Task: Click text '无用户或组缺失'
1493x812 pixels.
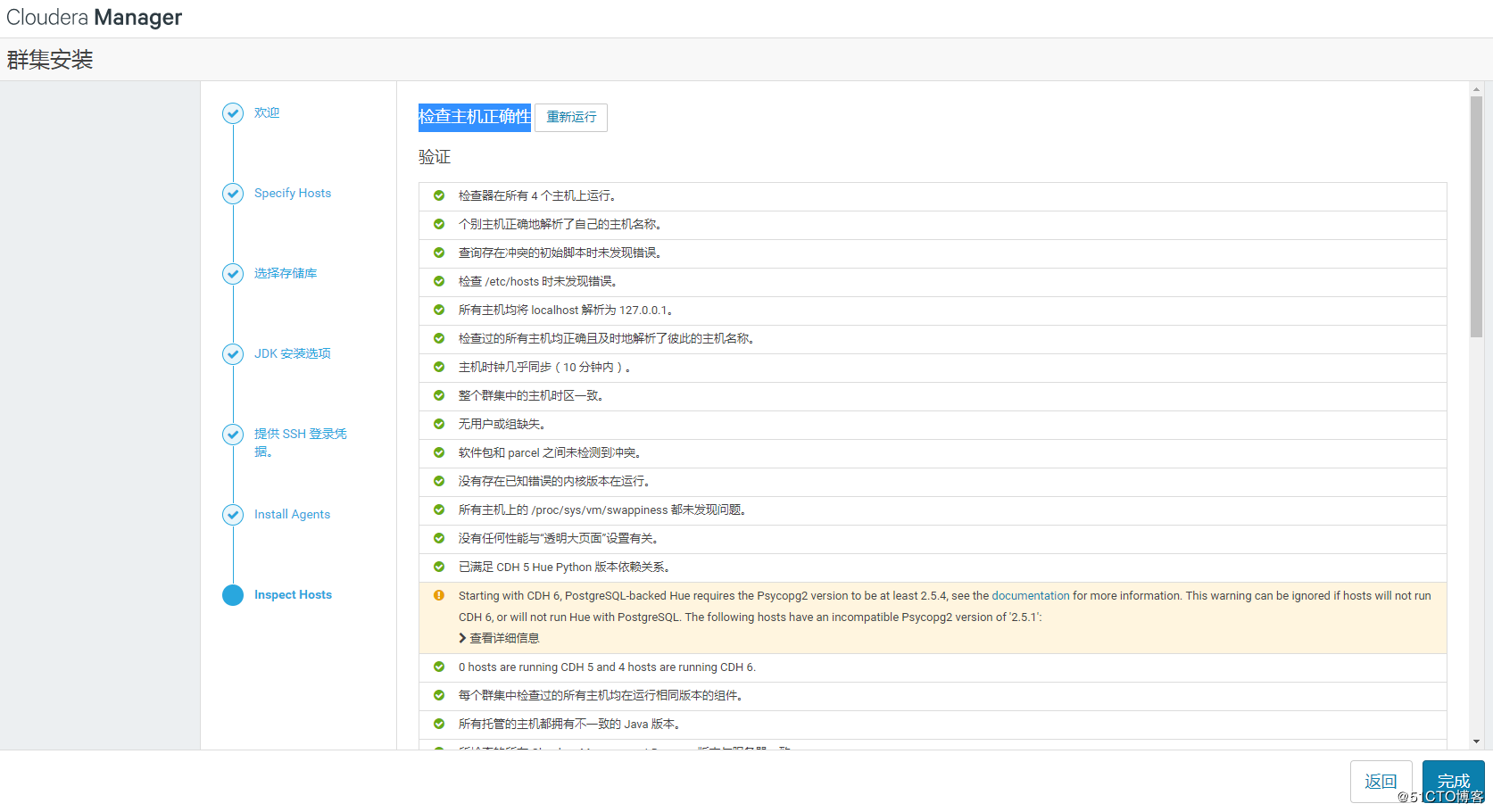Action: point(502,424)
